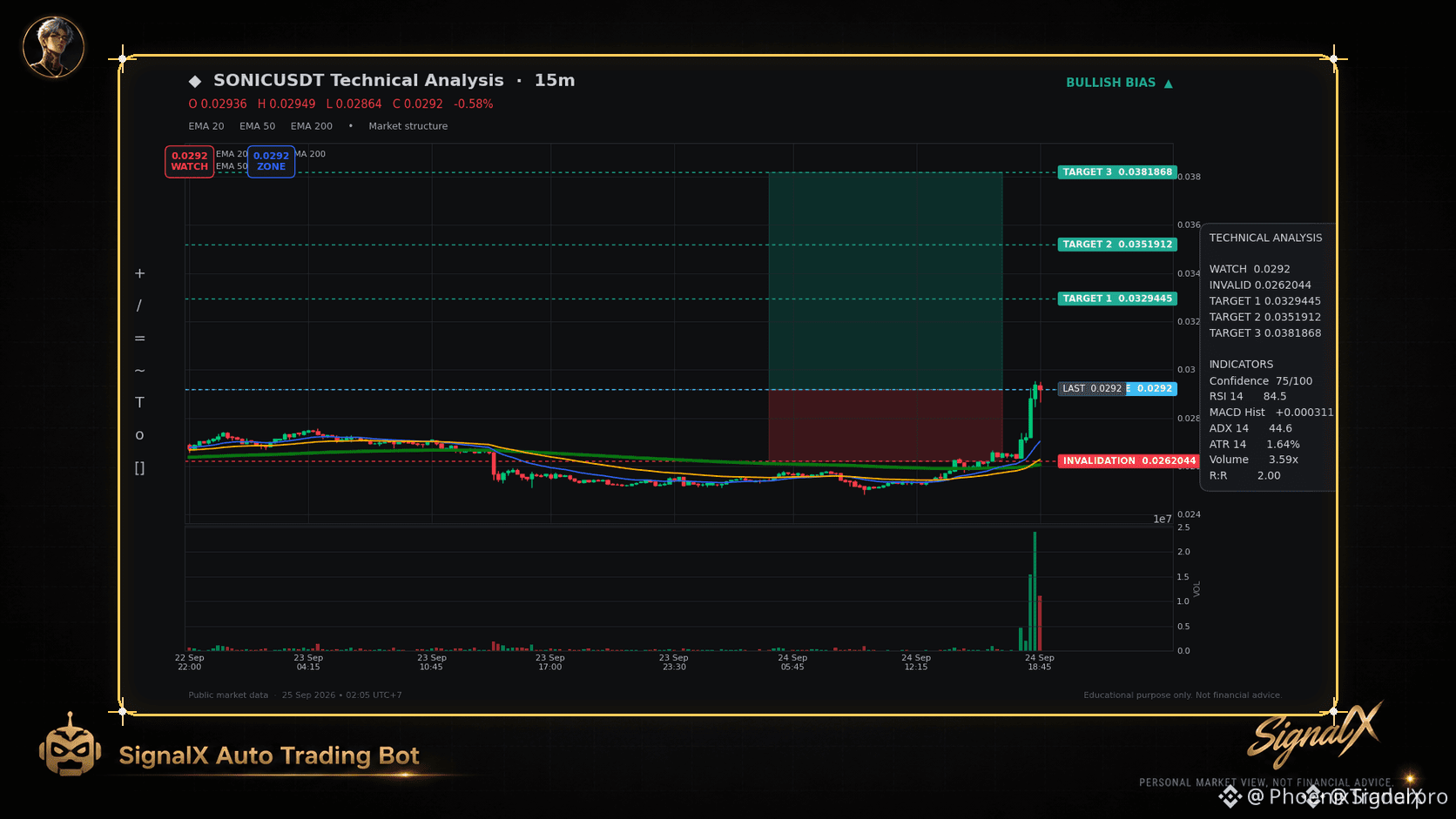This screenshot has height=819, width=1456.
Task: Toggle the EMA 200 legend entry
Action: pos(312,126)
